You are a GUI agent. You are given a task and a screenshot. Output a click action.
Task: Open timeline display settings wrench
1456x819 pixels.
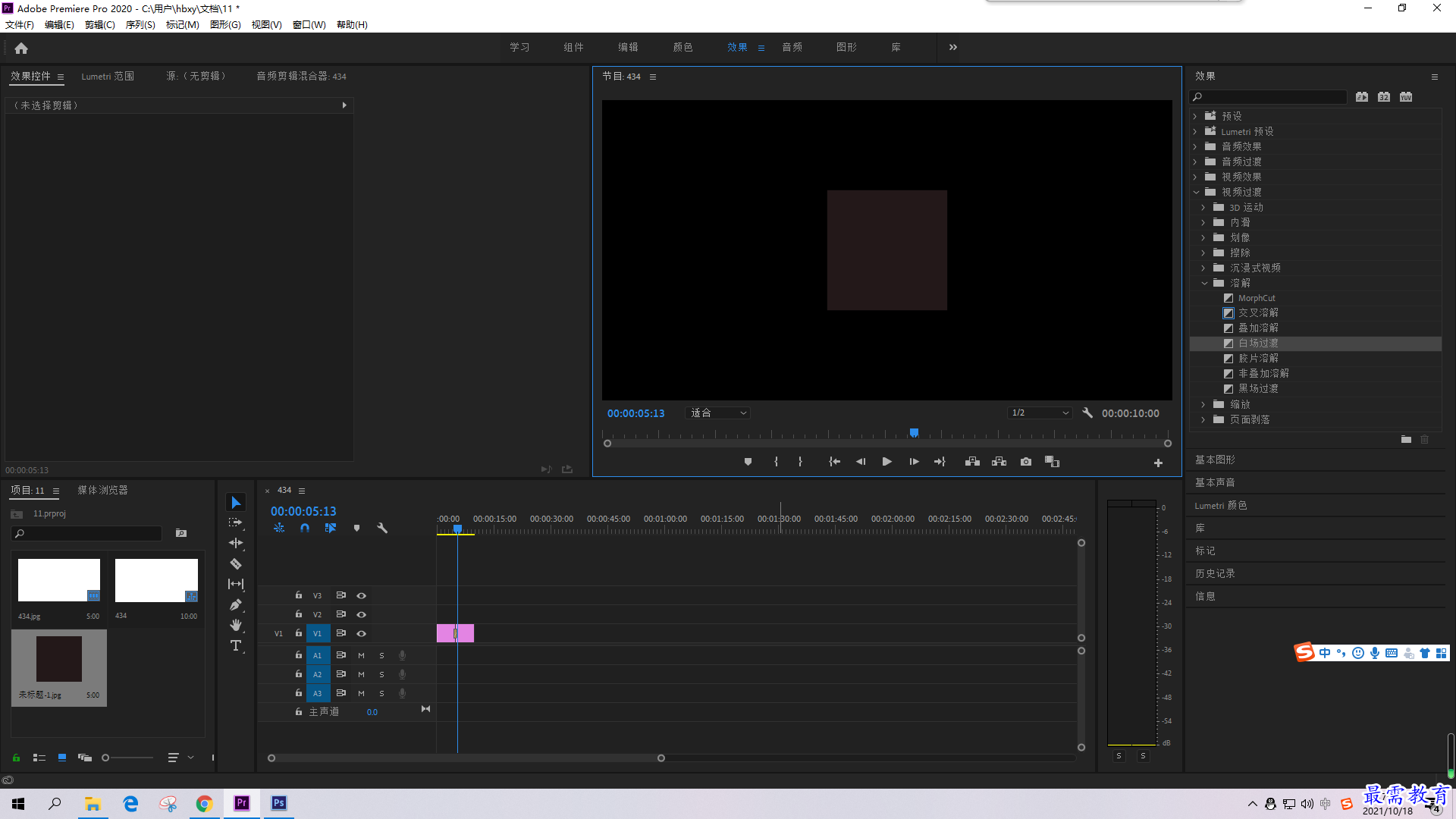382,528
